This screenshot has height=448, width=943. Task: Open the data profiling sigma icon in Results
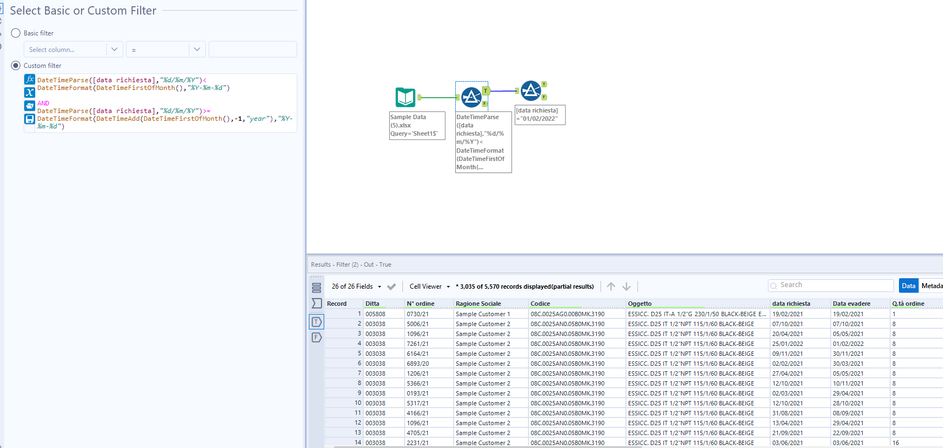coord(316,302)
